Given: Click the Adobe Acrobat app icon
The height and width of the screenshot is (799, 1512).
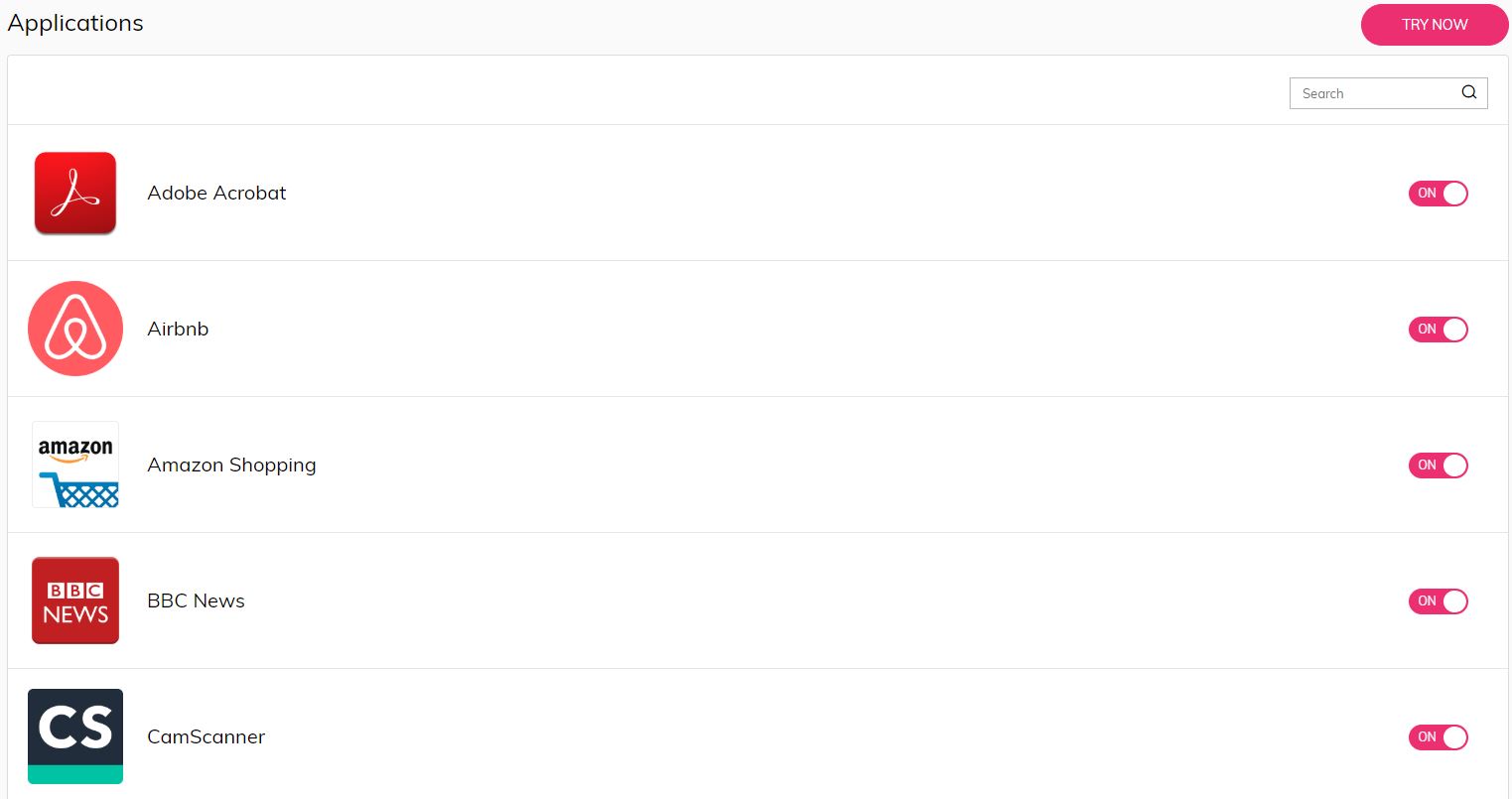Looking at the screenshot, I should 75,193.
